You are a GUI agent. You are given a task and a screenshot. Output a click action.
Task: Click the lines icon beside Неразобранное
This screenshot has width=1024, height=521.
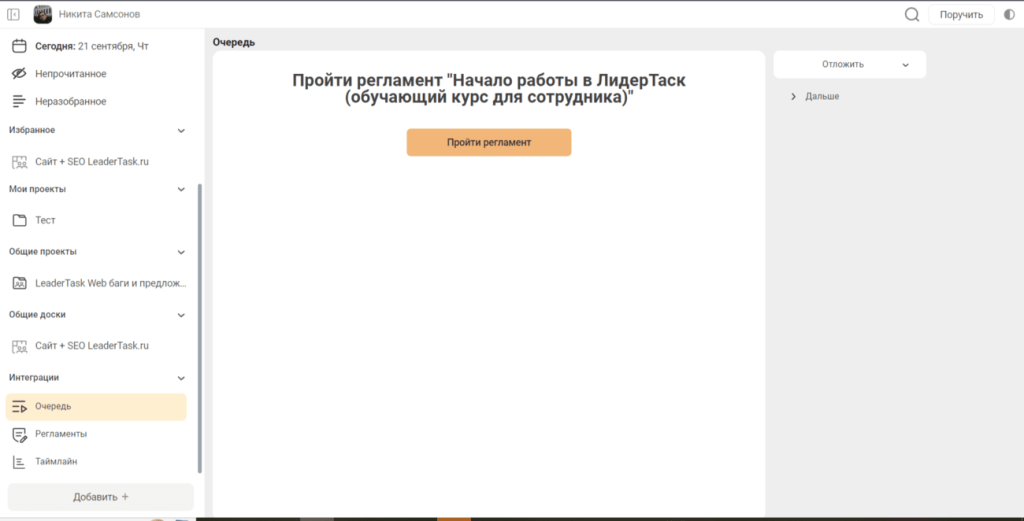[x=20, y=101]
